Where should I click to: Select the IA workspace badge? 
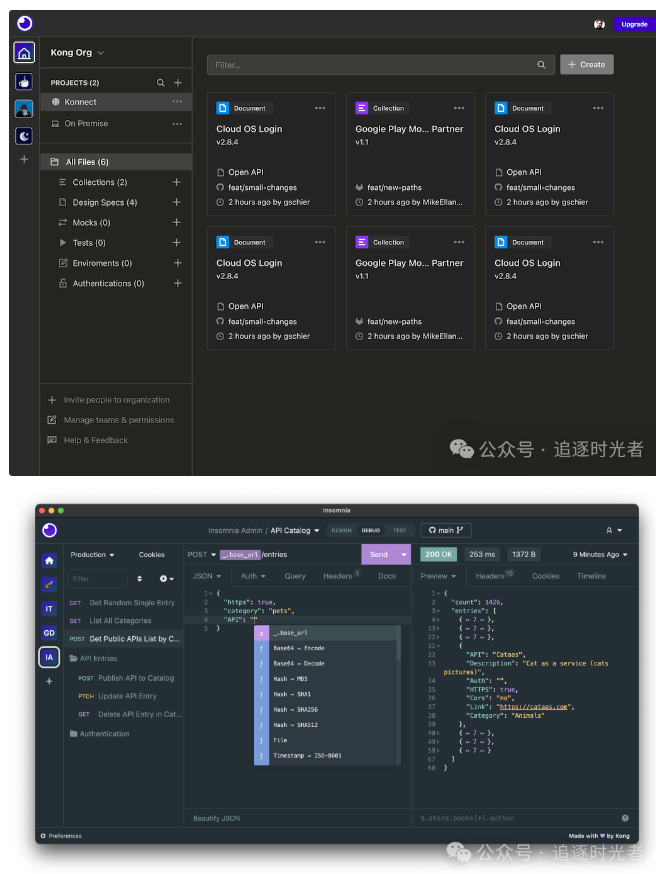pyautogui.click(x=49, y=657)
